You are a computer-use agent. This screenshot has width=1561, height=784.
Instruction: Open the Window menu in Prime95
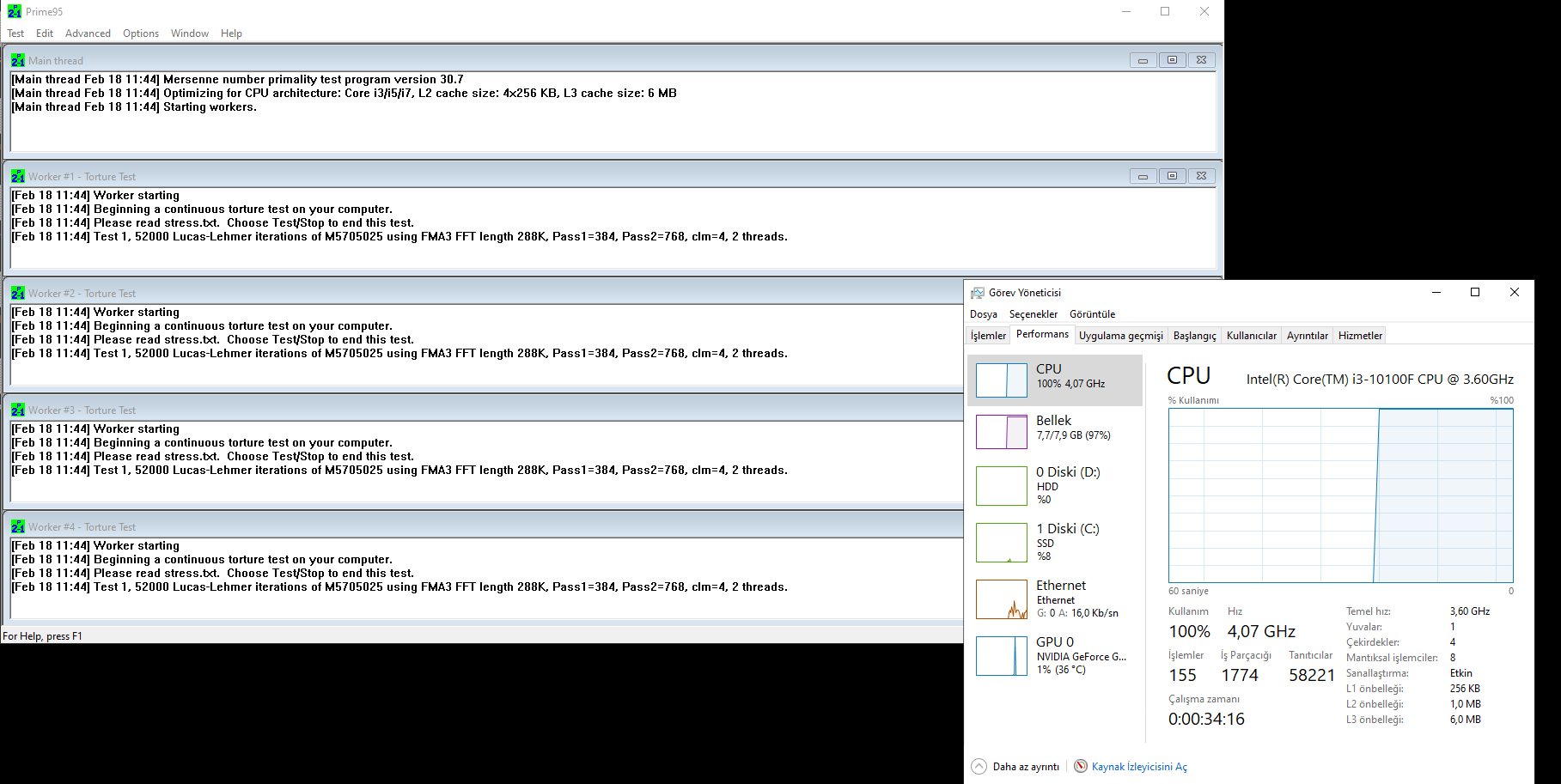click(x=190, y=33)
